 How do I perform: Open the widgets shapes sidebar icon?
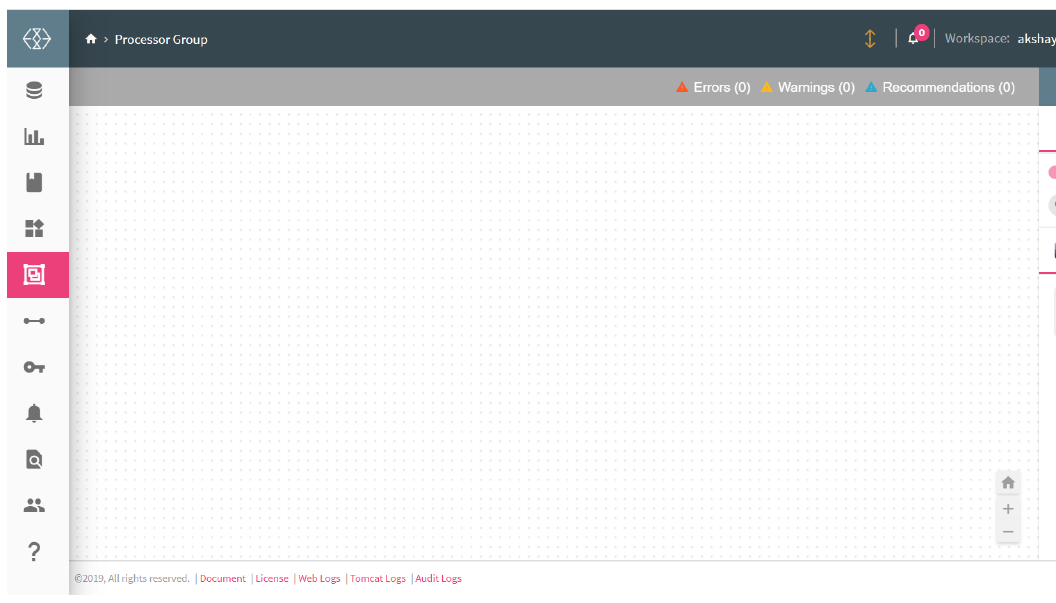click(x=34, y=228)
